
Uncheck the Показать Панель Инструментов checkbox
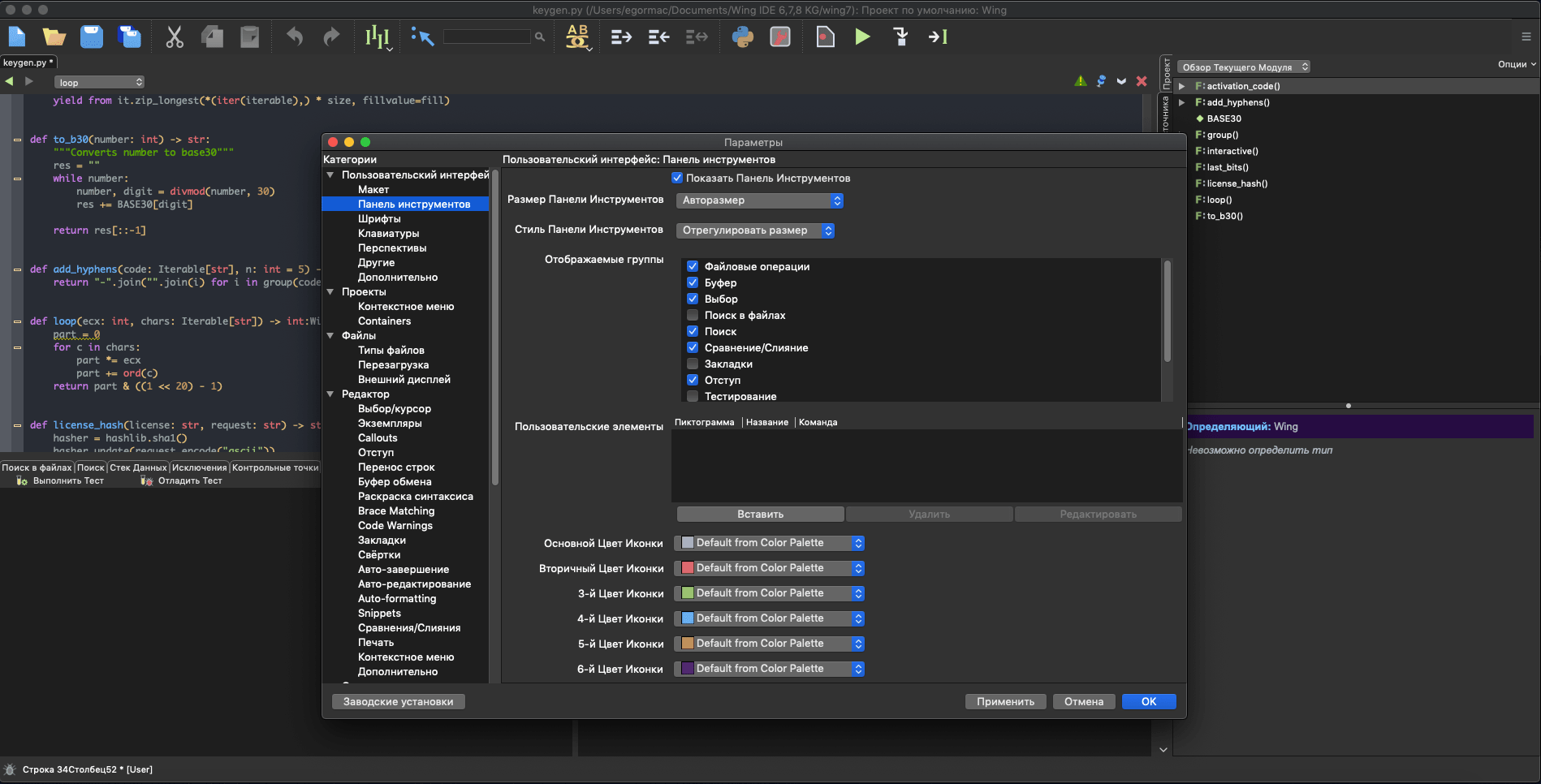(x=677, y=178)
